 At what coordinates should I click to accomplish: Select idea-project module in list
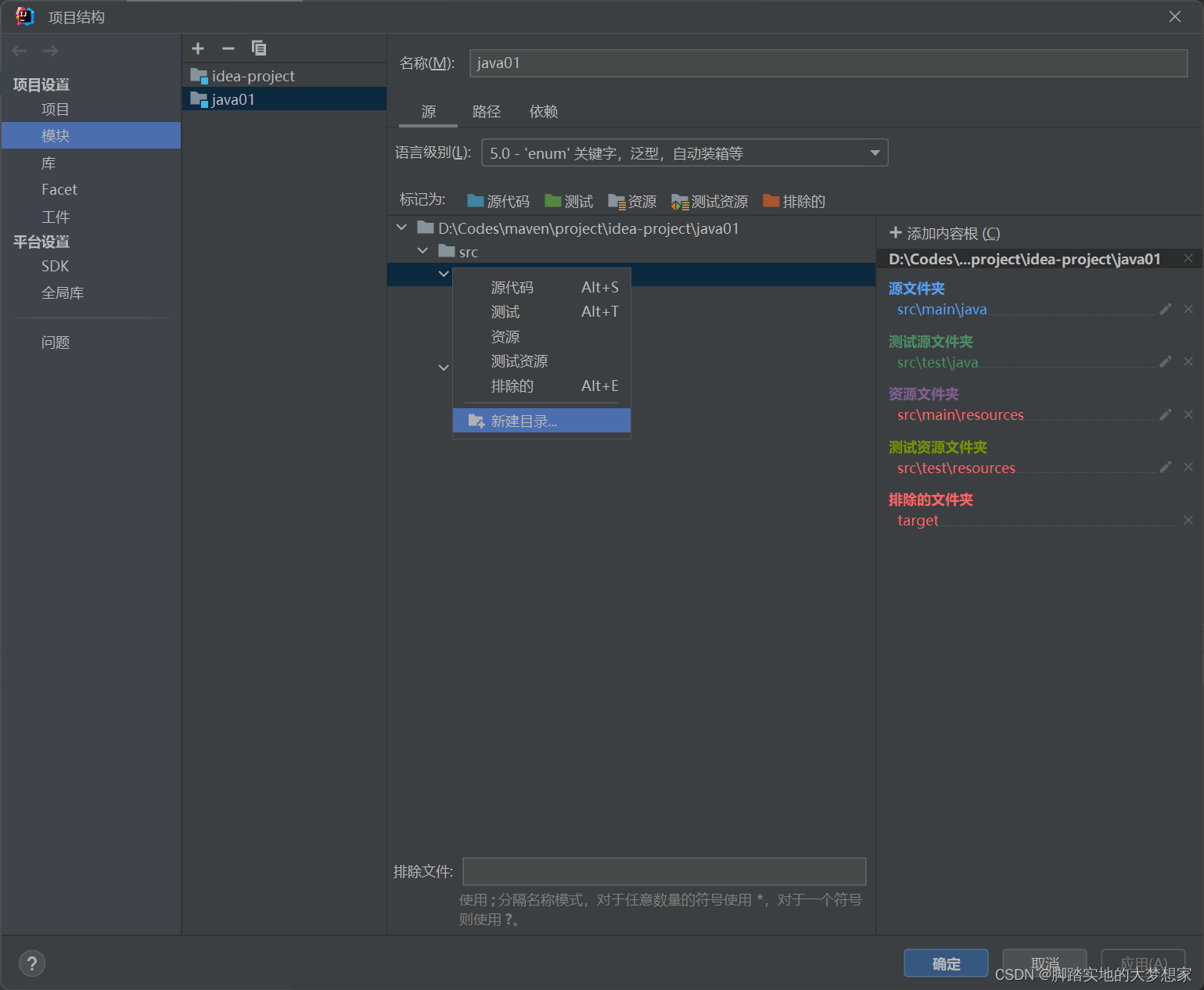[x=284, y=76]
